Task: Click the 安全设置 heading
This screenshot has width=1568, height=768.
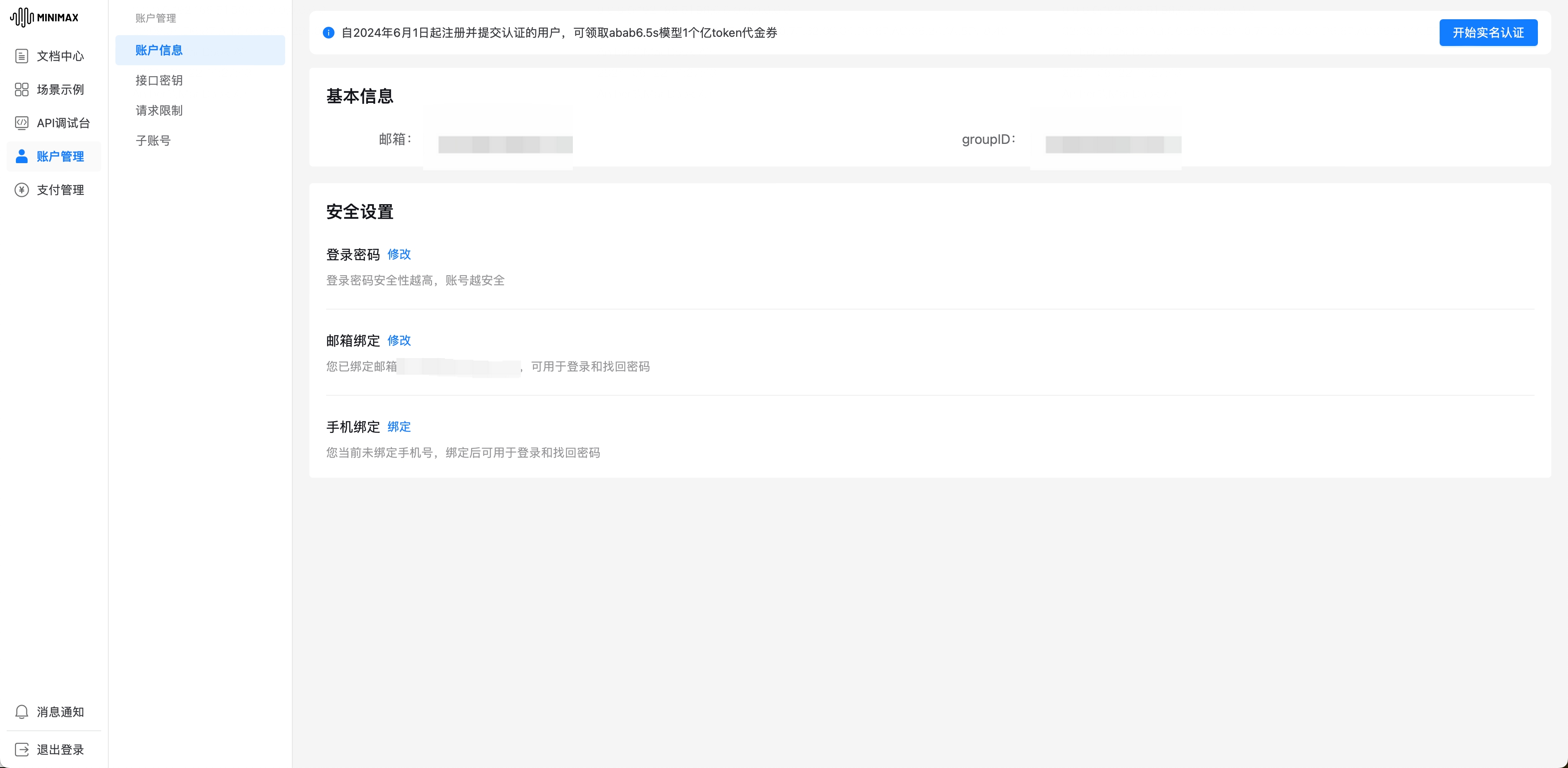Action: pos(360,212)
